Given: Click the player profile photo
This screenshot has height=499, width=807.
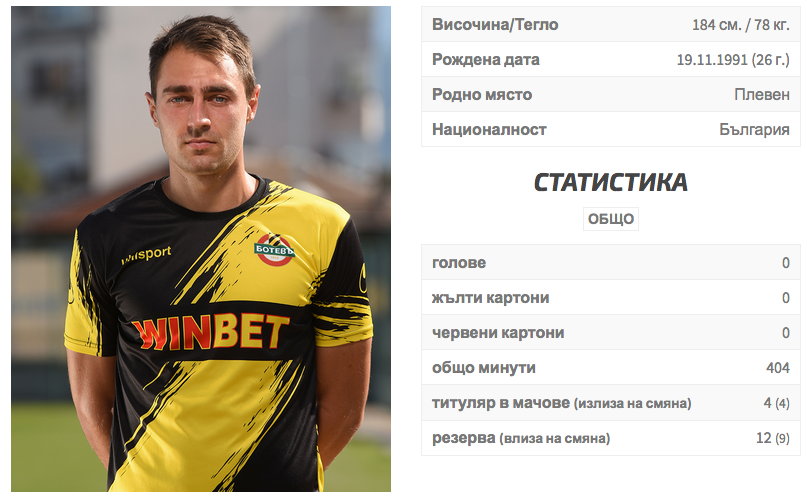Looking at the screenshot, I should point(201,249).
